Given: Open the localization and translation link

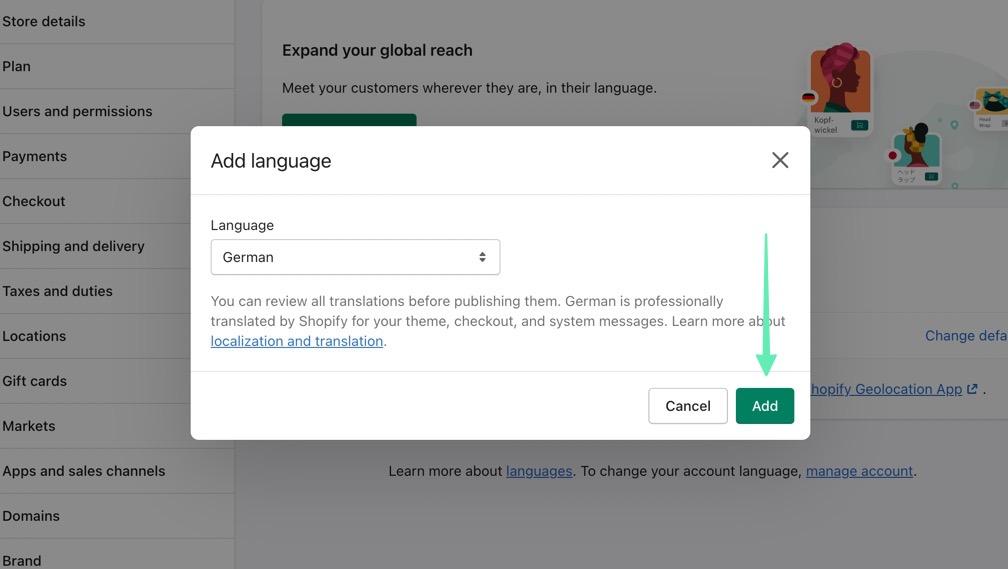Looking at the screenshot, I should (x=297, y=341).
